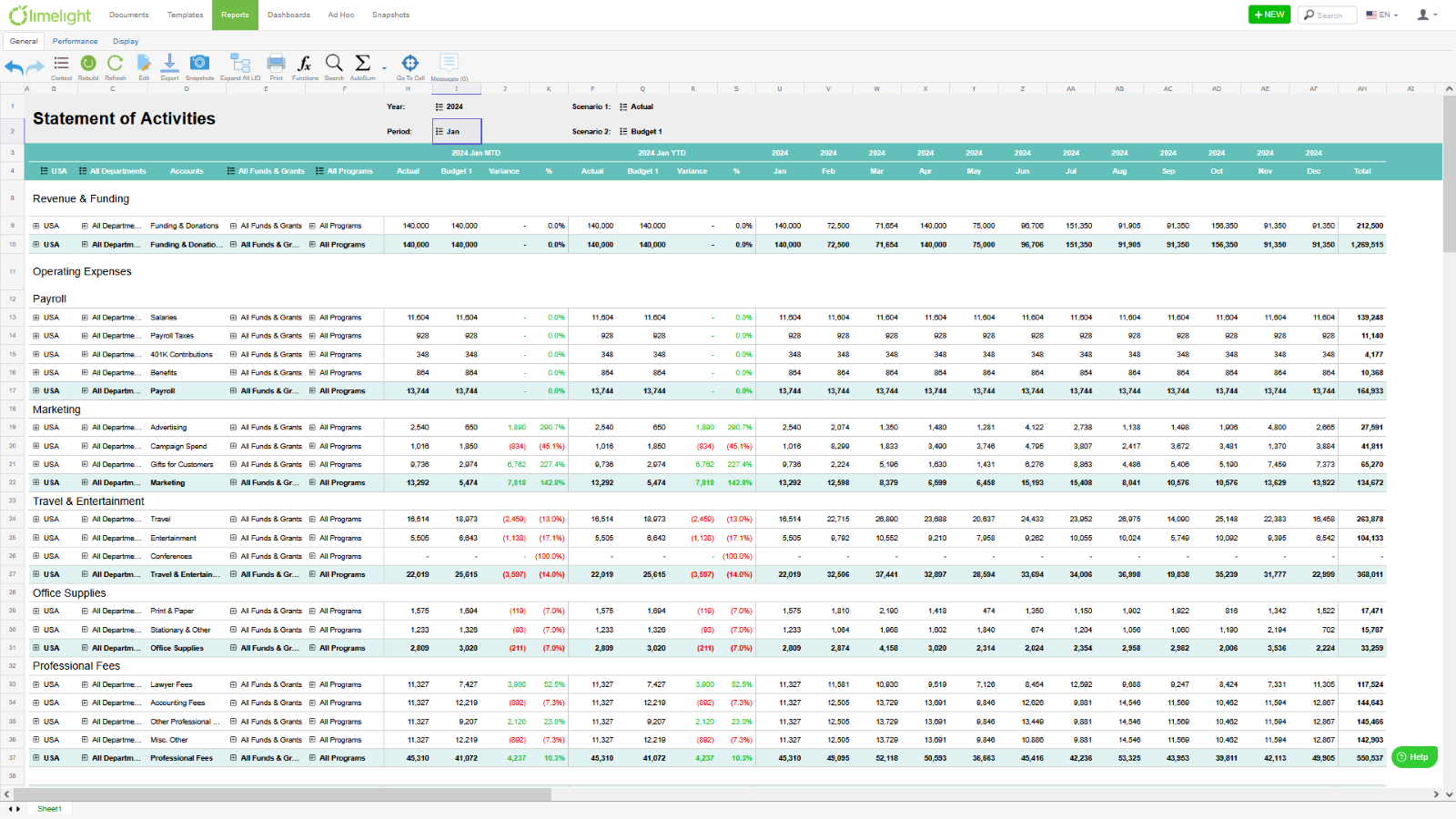Redo with the forward arrow icon
The height and width of the screenshot is (819, 1456).
tap(35, 66)
